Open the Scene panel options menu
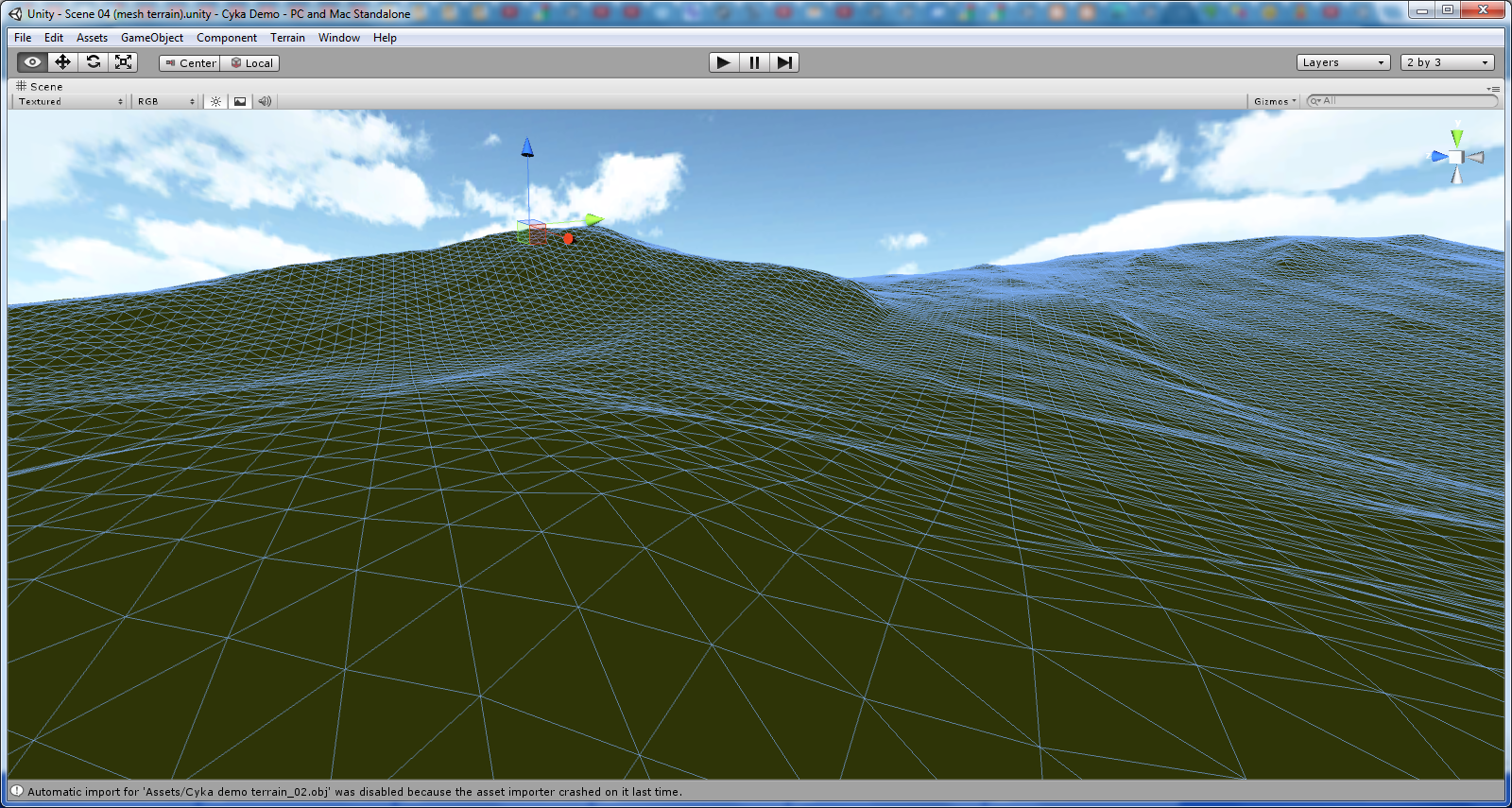The width and height of the screenshot is (1512, 808). 1493,88
